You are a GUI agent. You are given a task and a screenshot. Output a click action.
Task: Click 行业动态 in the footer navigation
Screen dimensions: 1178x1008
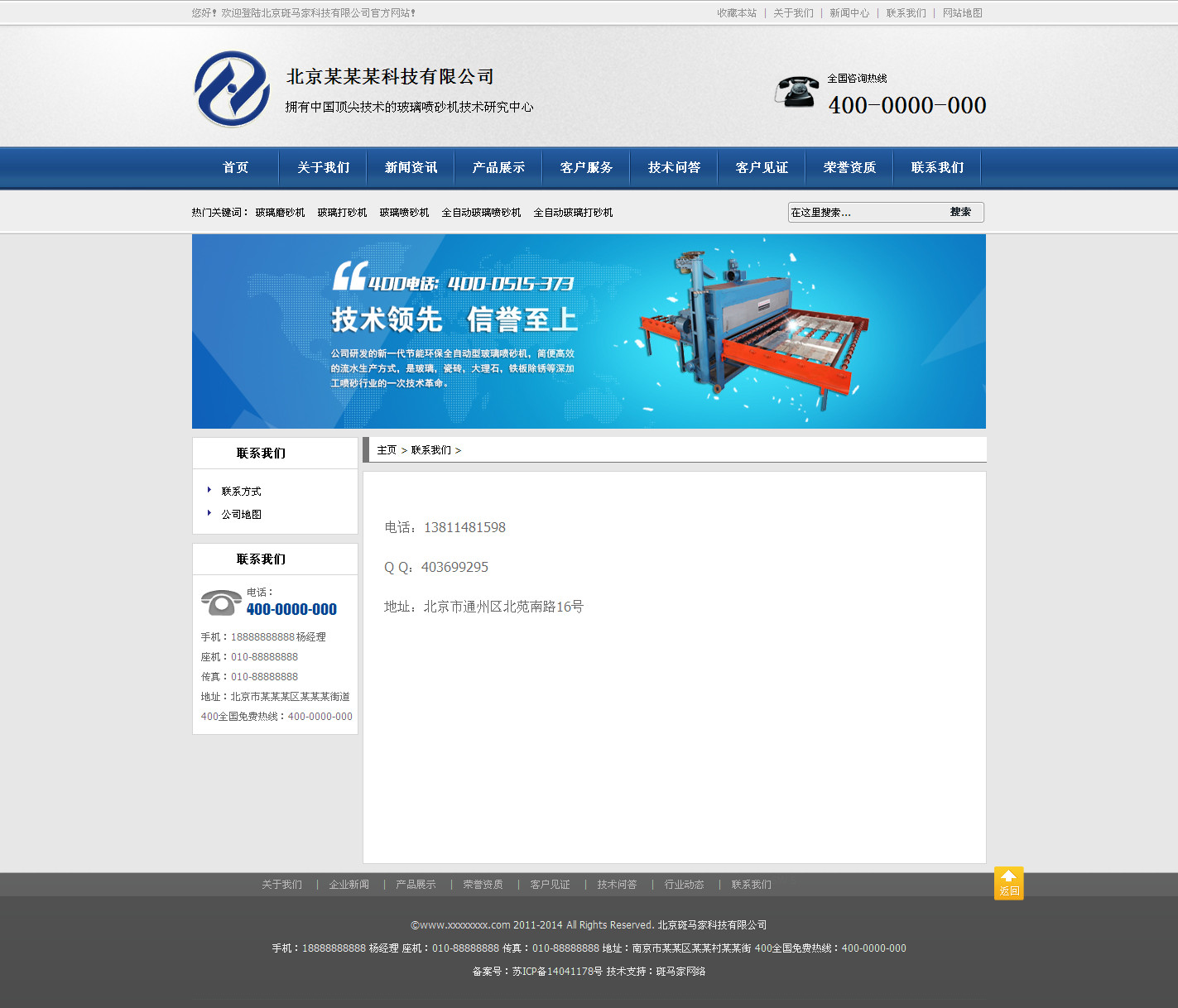[684, 885]
